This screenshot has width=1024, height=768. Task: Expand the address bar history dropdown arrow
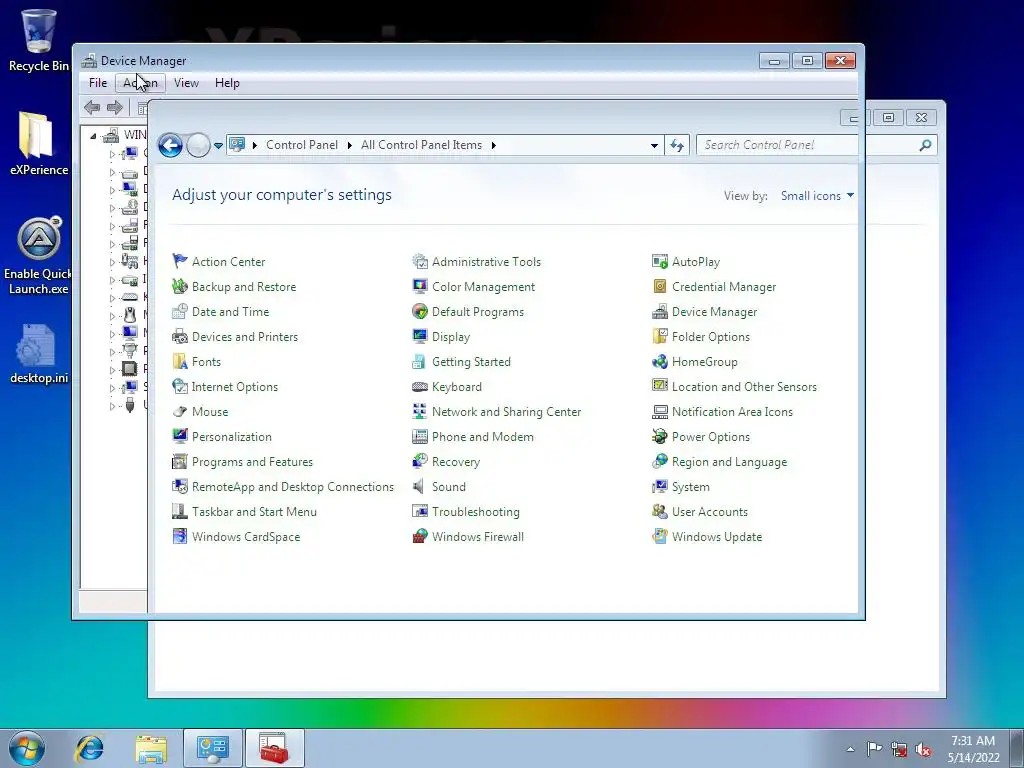pos(654,146)
